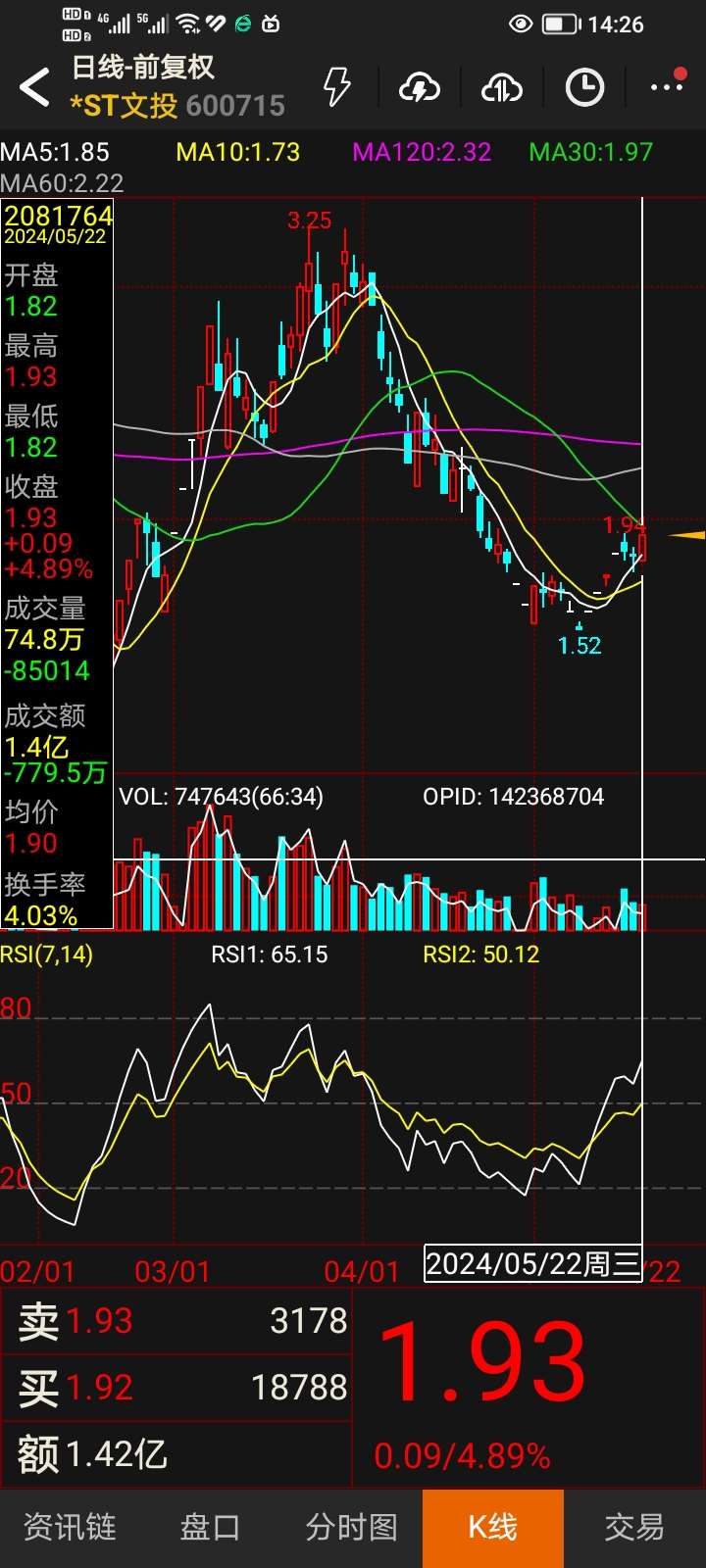Image resolution: width=706 pixels, height=1568 pixels.
Task: Tap the 日线-前复权 period title
Action: click(x=143, y=68)
